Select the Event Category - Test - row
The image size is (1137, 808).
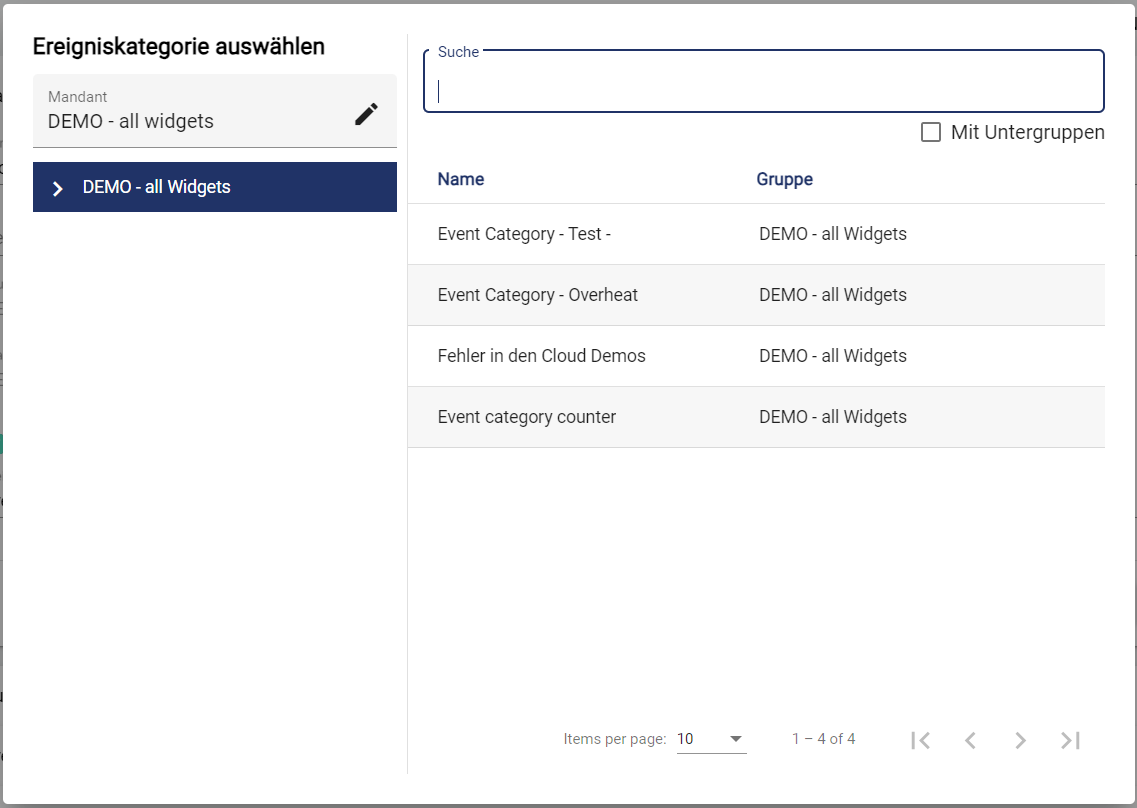(x=524, y=234)
